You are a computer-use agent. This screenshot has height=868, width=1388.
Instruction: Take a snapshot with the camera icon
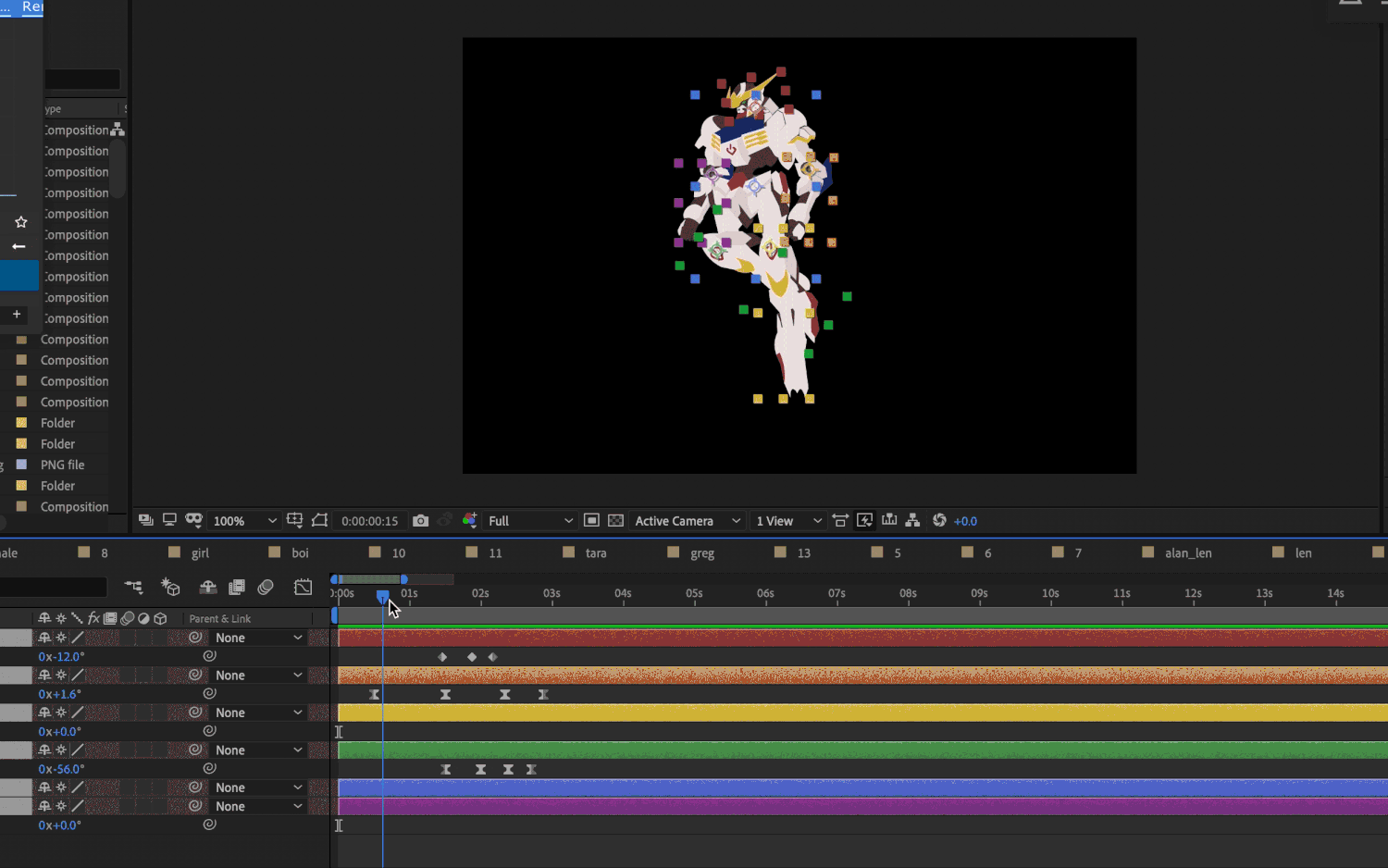(x=420, y=520)
